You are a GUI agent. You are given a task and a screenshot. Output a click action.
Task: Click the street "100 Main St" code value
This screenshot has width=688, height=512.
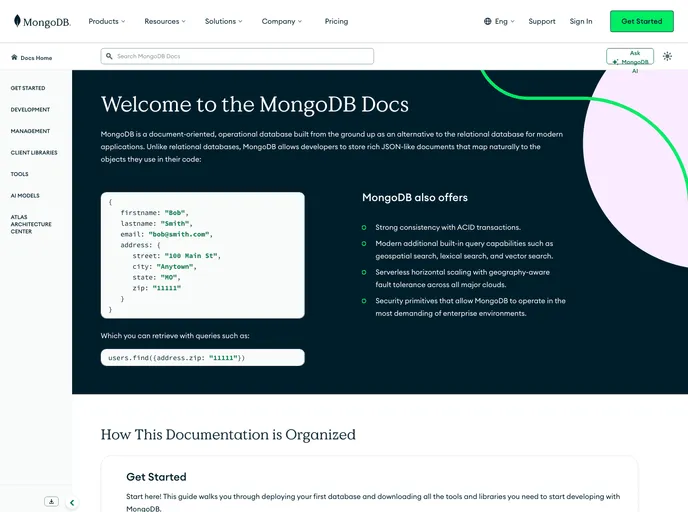click(192, 256)
